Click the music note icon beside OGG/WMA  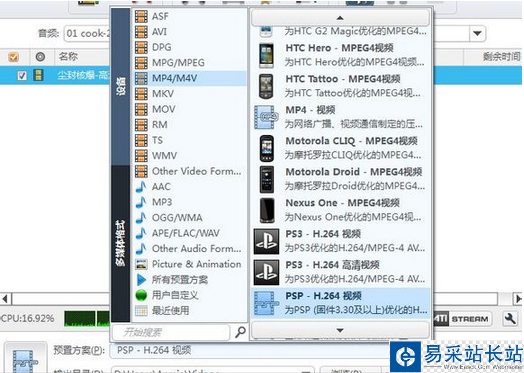click(141, 218)
